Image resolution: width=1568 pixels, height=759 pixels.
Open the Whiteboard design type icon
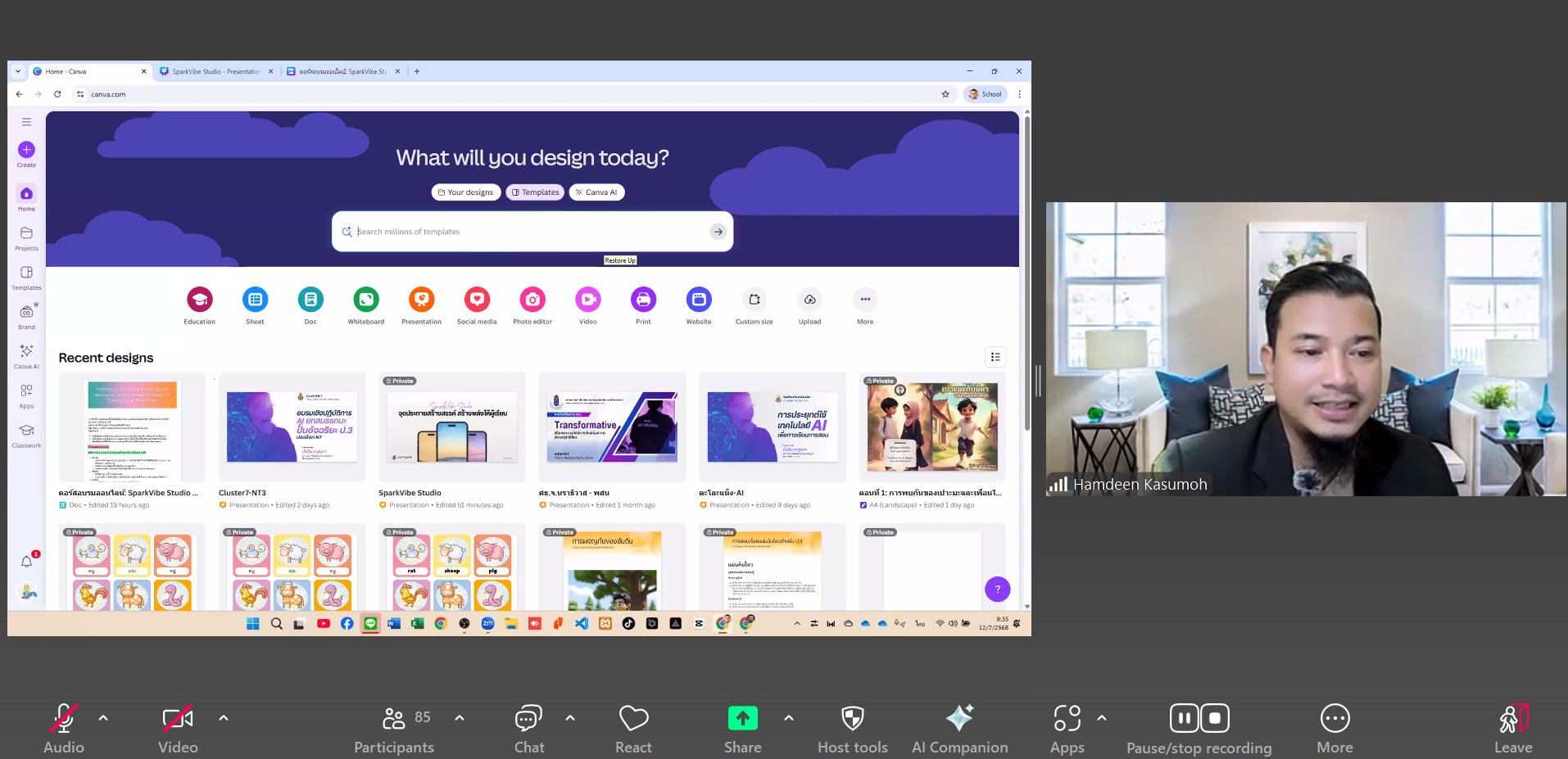pos(365,300)
